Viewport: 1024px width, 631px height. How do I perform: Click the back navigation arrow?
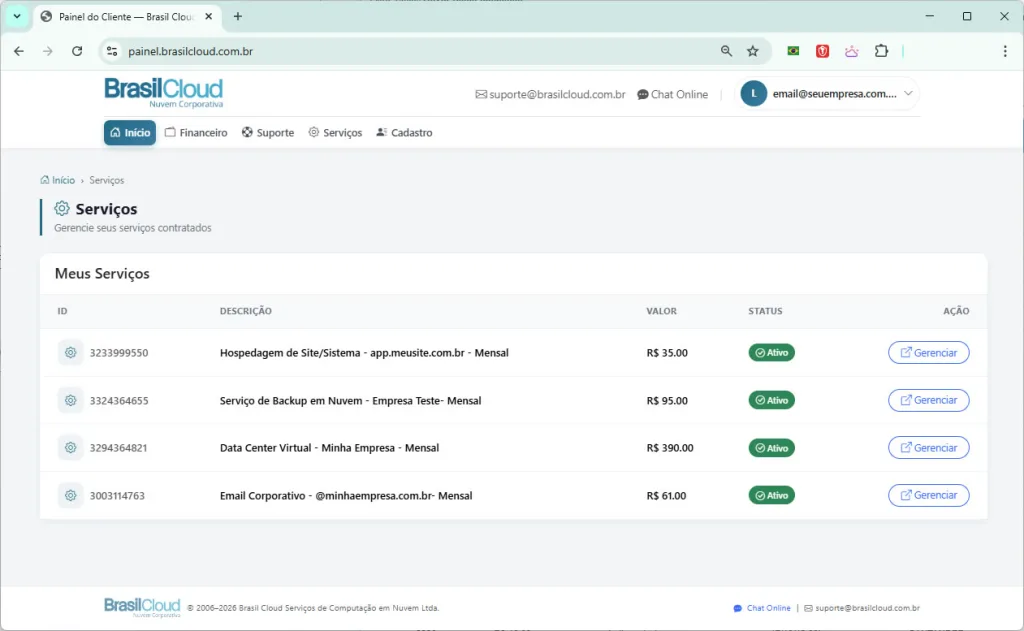[x=19, y=50]
